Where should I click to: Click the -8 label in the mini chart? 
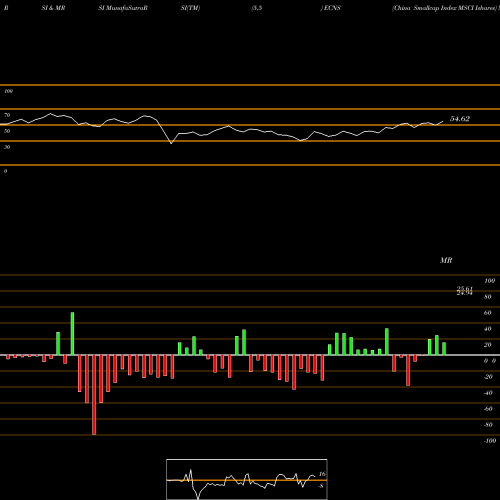[321, 486]
